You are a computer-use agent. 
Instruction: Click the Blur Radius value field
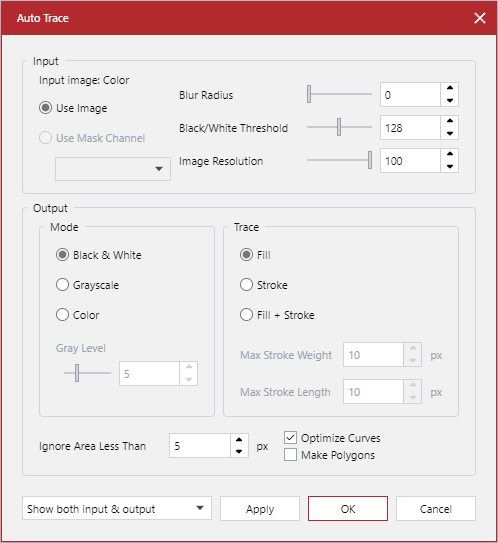[410, 95]
